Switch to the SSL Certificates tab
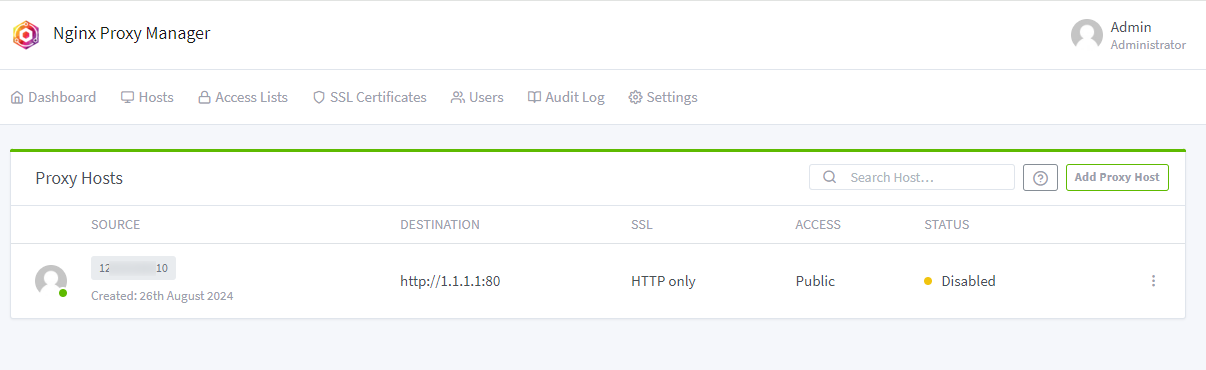The height and width of the screenshot is (370, 1206). point(369,98)
